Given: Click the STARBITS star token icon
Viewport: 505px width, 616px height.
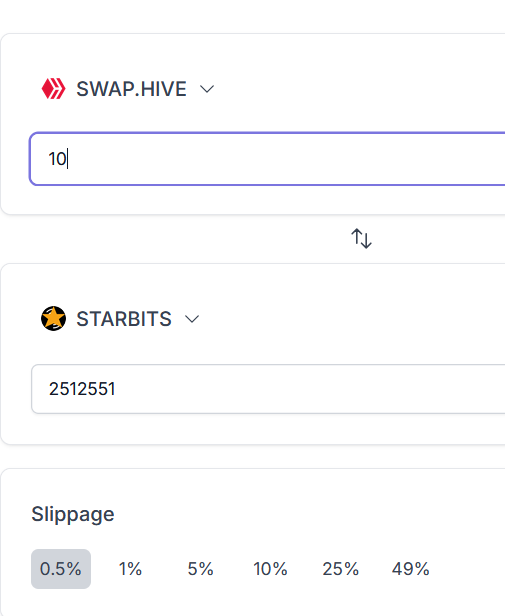Looking at the screenshot, I should tap(53, 318).
